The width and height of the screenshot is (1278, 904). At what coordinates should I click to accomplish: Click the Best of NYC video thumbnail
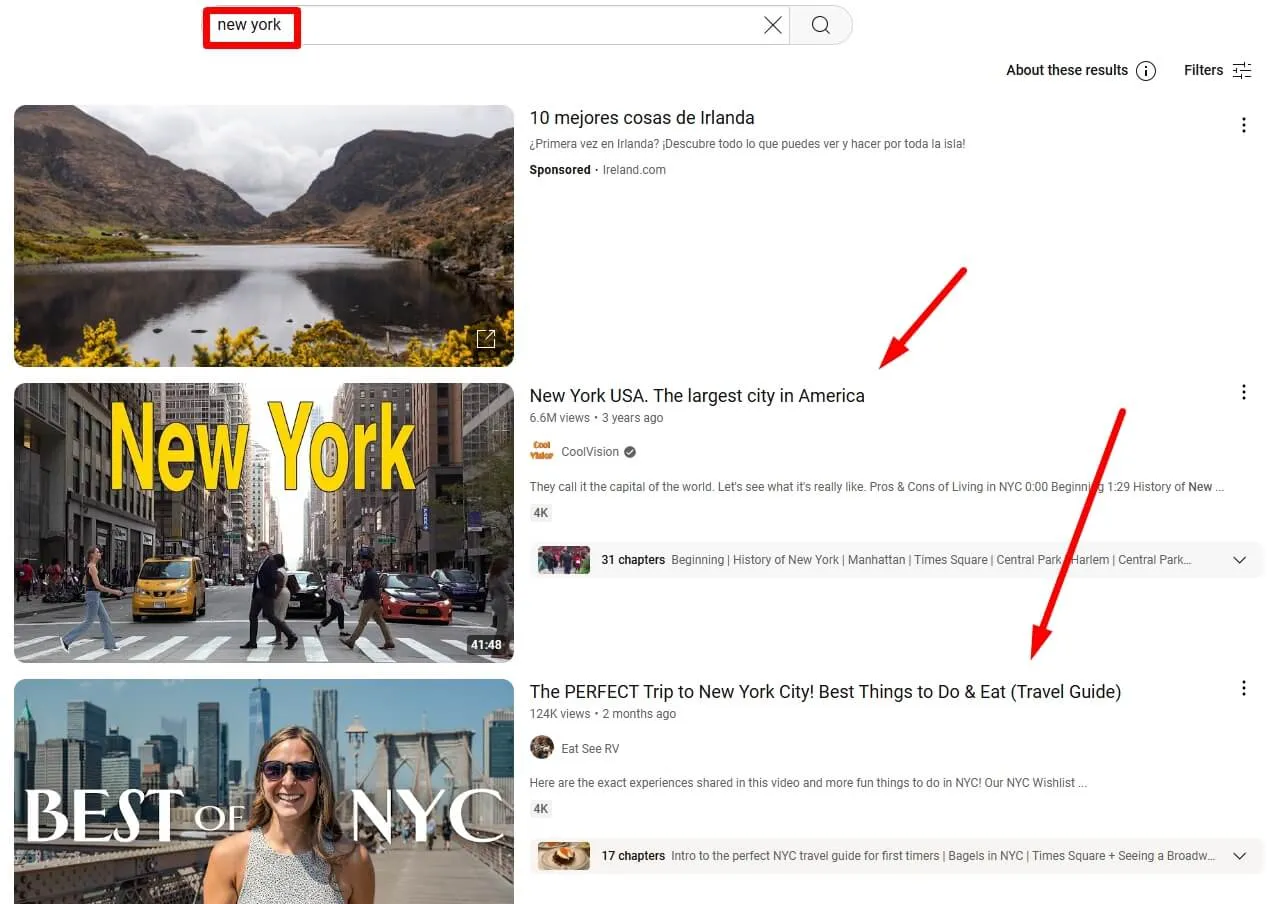(x=264, y=790)
